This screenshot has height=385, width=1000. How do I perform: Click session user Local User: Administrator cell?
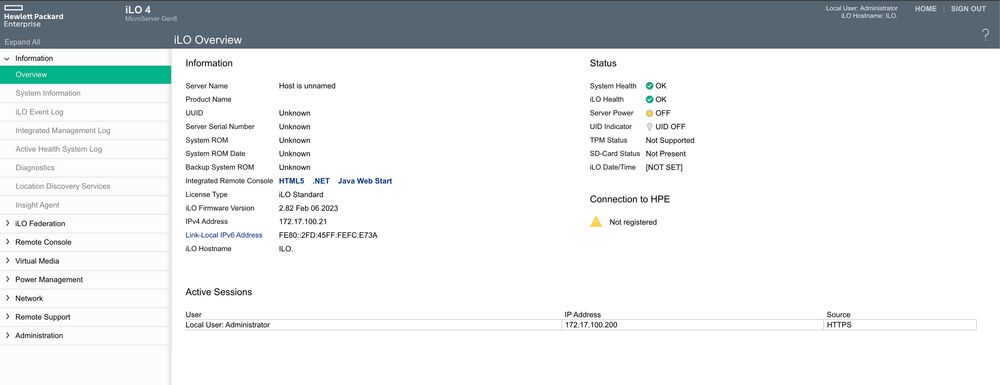click(x=374, y=325)
